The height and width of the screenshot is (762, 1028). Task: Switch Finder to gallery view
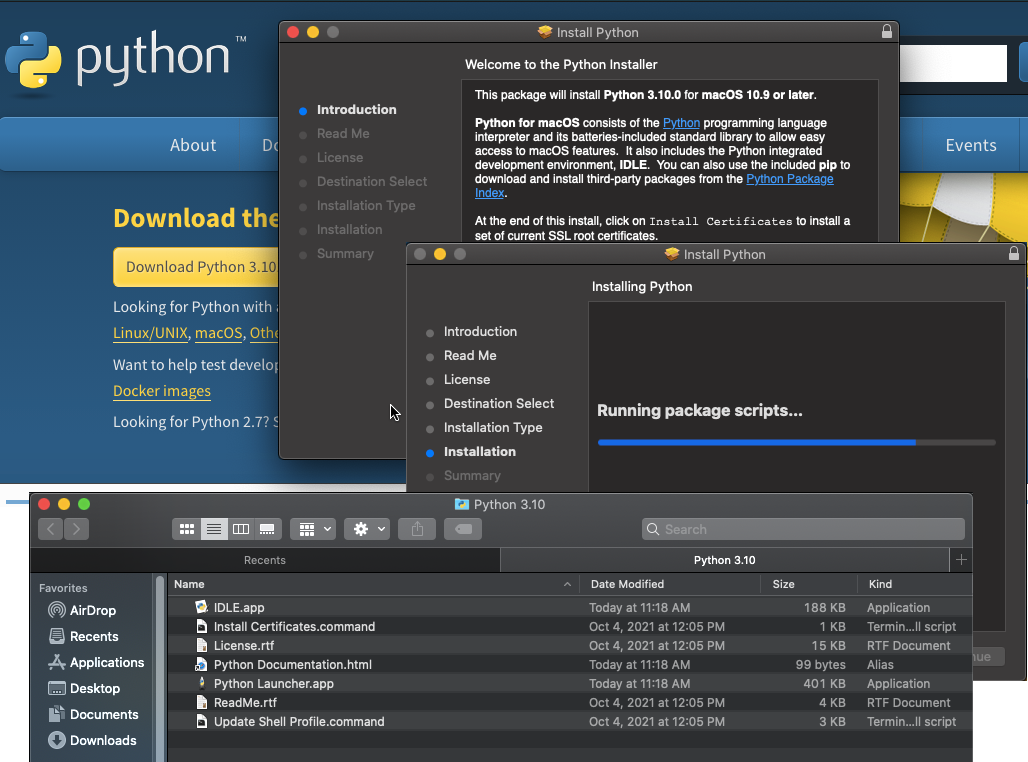pos(267,529)
